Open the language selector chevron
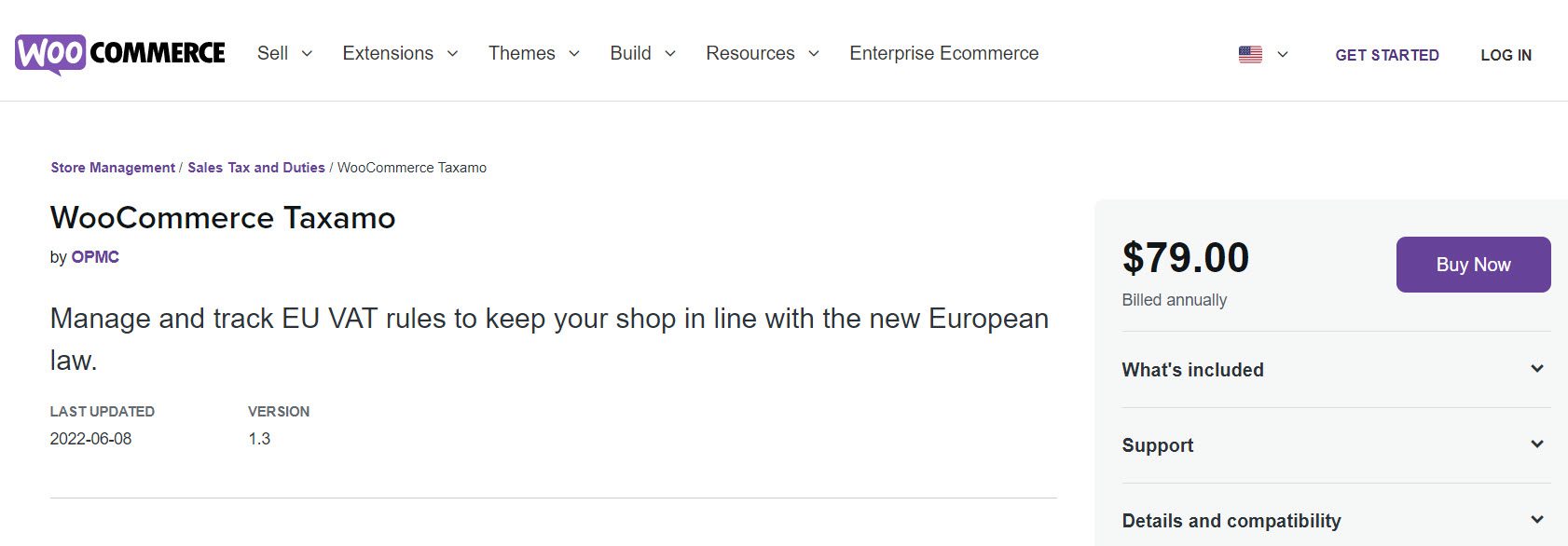The height and width of the screenshot is (546, 1568). (x=1283, y=54)
